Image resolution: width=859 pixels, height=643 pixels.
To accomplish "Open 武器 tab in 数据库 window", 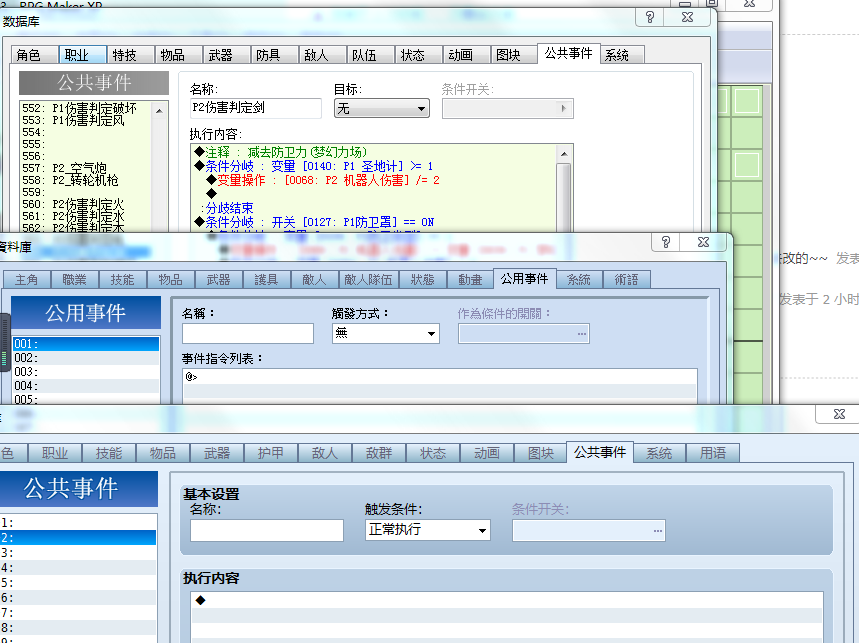I will 226,55.
